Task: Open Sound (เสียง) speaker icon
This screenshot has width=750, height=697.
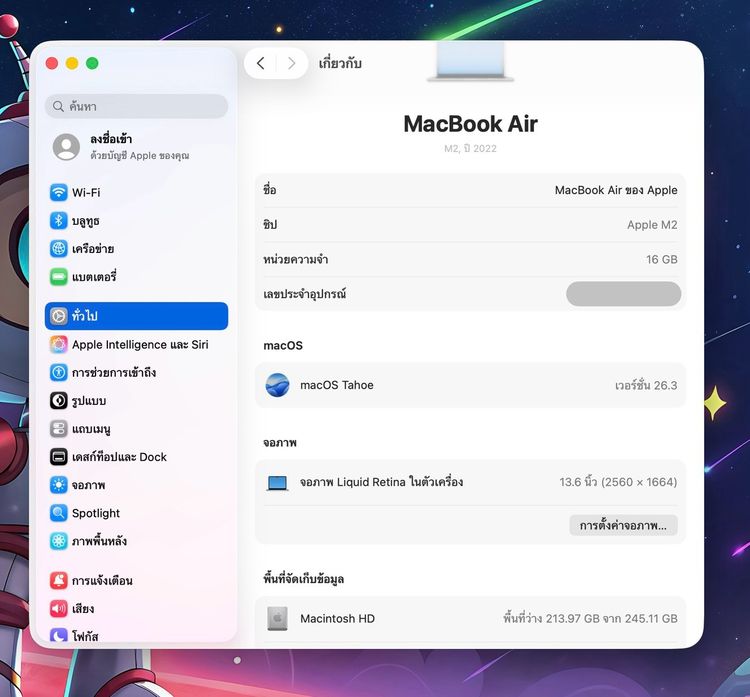Action: (59, 608)
